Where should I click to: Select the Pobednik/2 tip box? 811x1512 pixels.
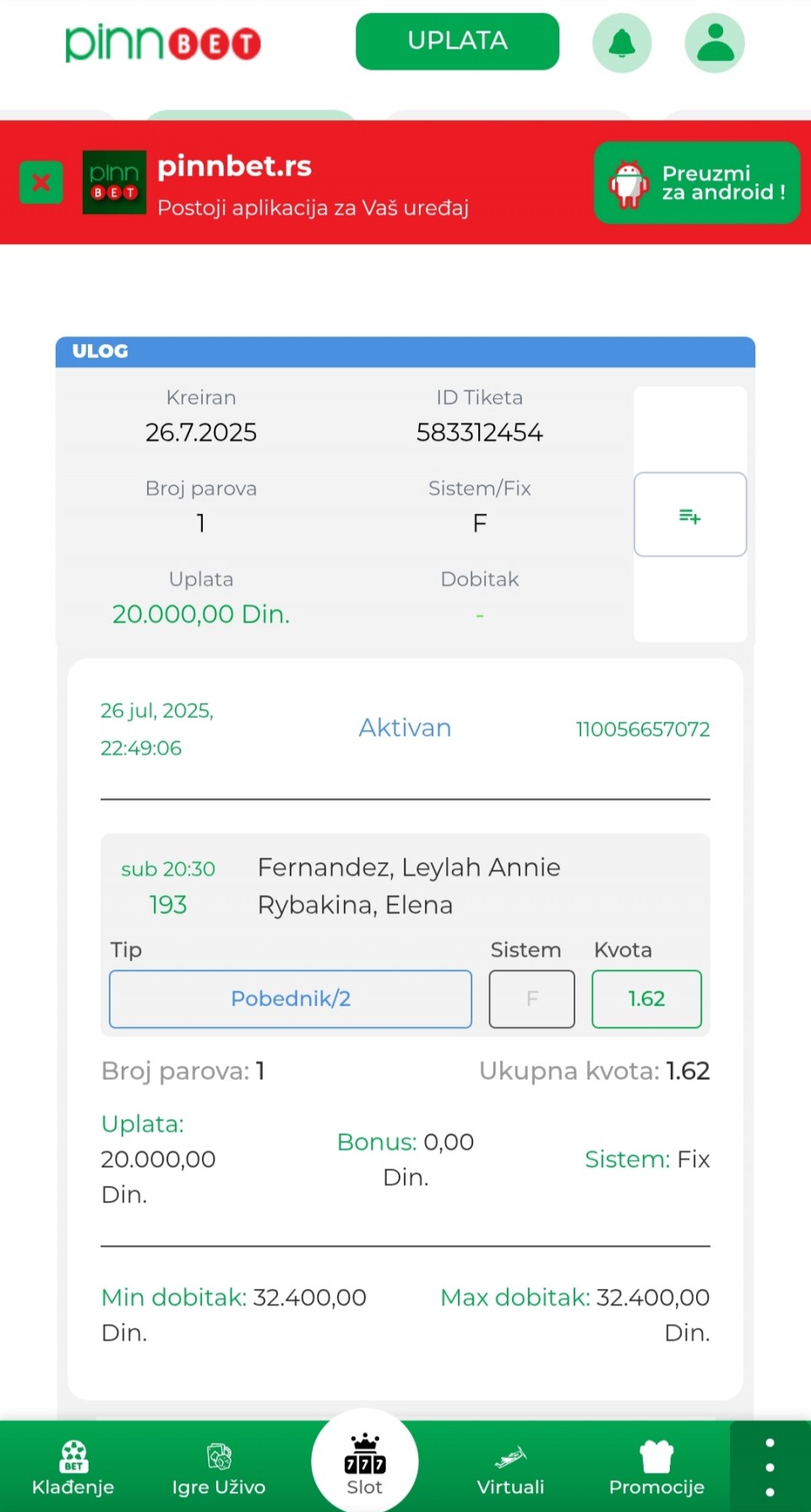(x=291, y=999)
